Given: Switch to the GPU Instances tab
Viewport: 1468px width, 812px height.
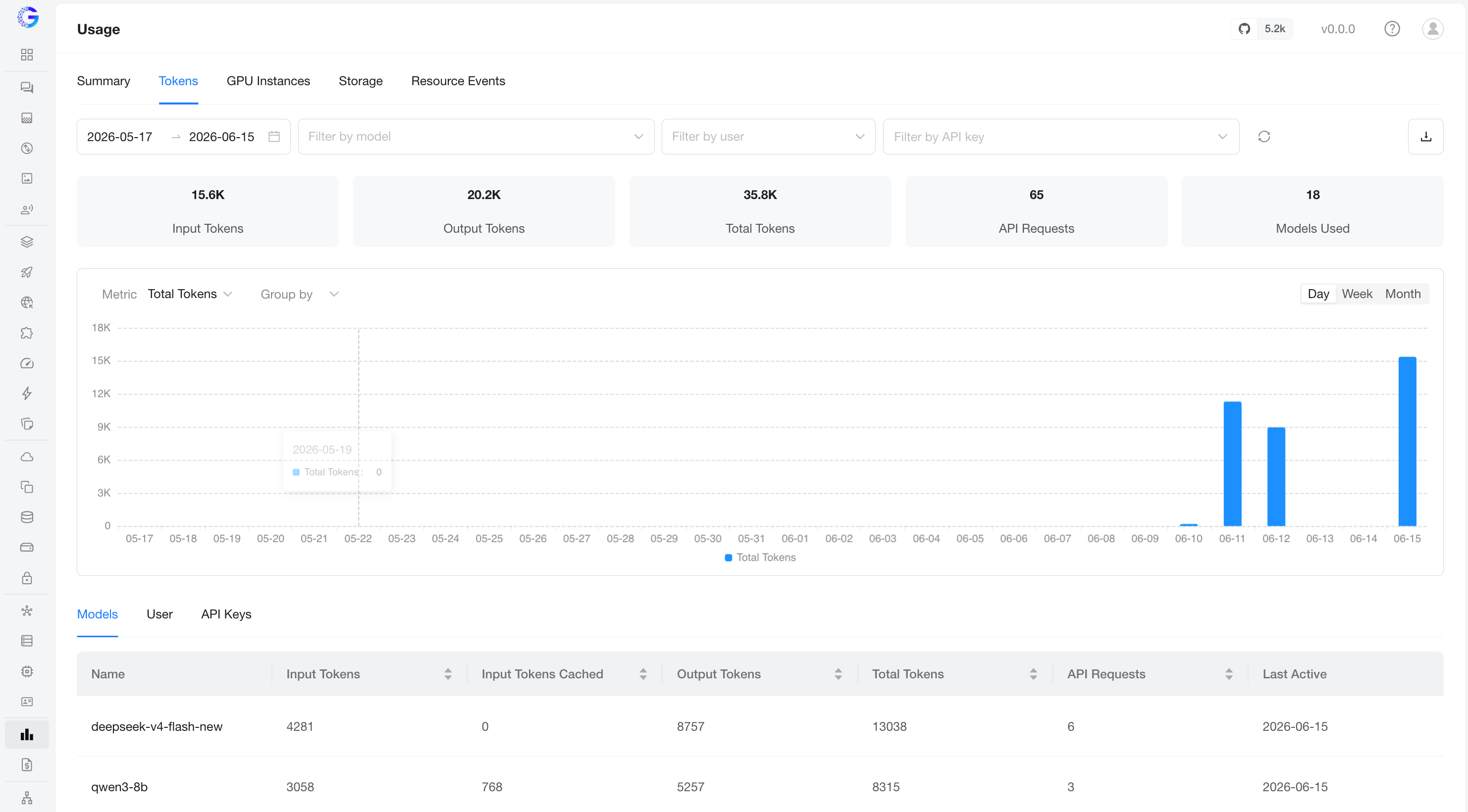Looking at the screenshot, I should click(268, 81).
